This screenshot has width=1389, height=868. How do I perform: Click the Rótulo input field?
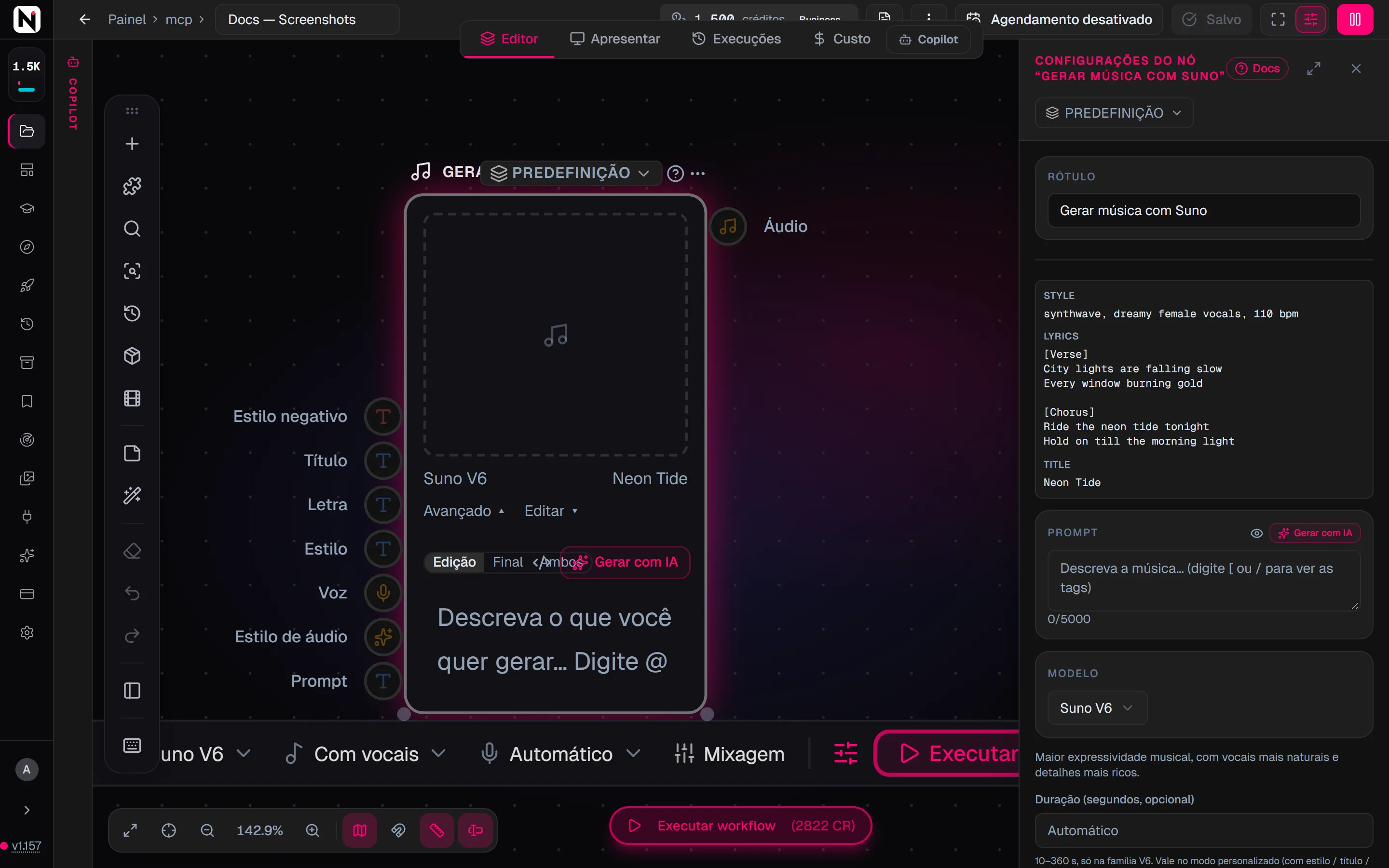pyautogui.click(x=1204, y=211)
